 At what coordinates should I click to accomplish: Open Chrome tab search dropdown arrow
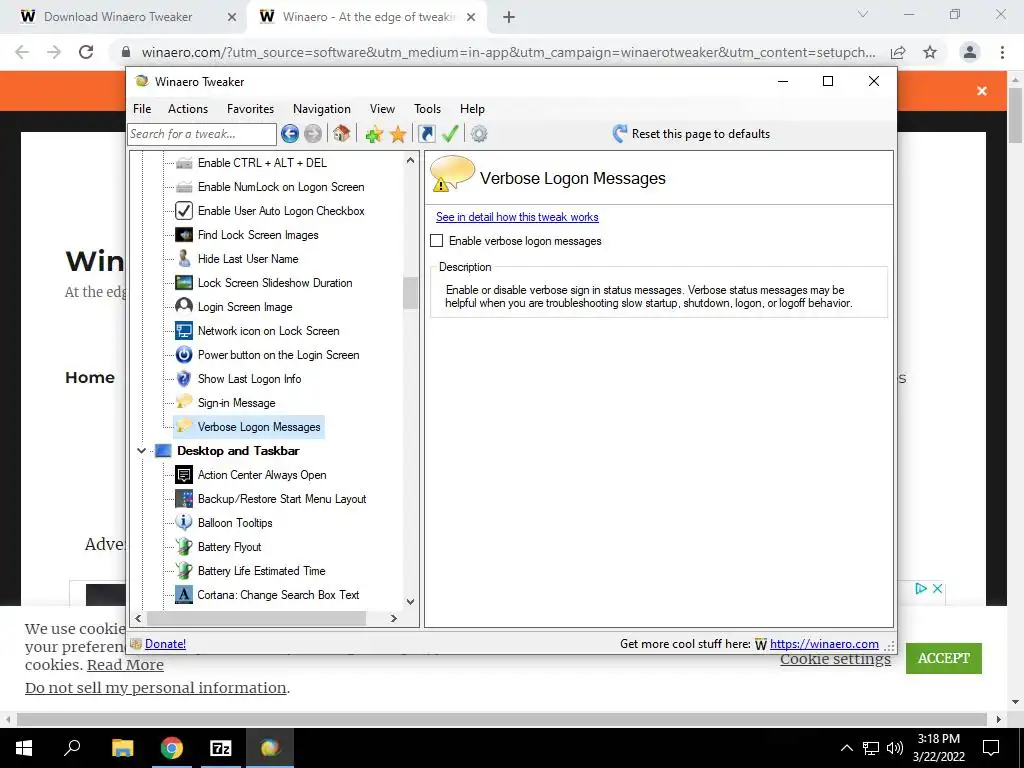pyautogui.click(x=863, y=14)
